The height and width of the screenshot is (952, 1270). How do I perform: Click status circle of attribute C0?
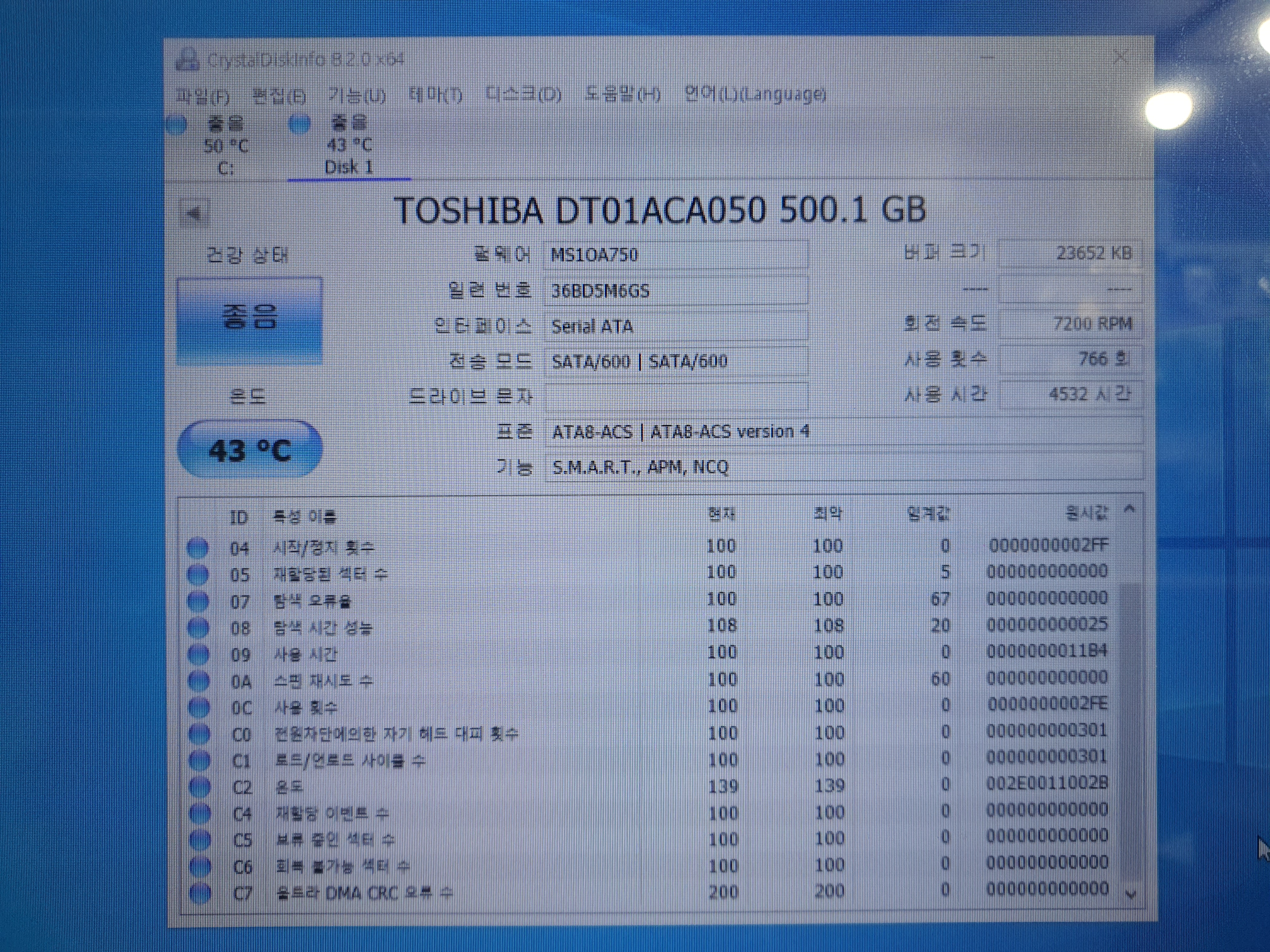(199, 734)
